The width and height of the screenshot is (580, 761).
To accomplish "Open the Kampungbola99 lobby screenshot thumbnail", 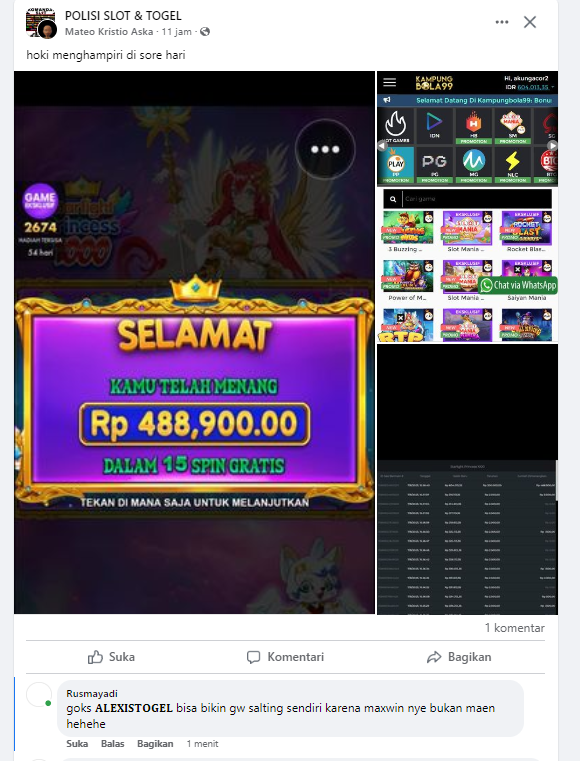I will [467, 207].
